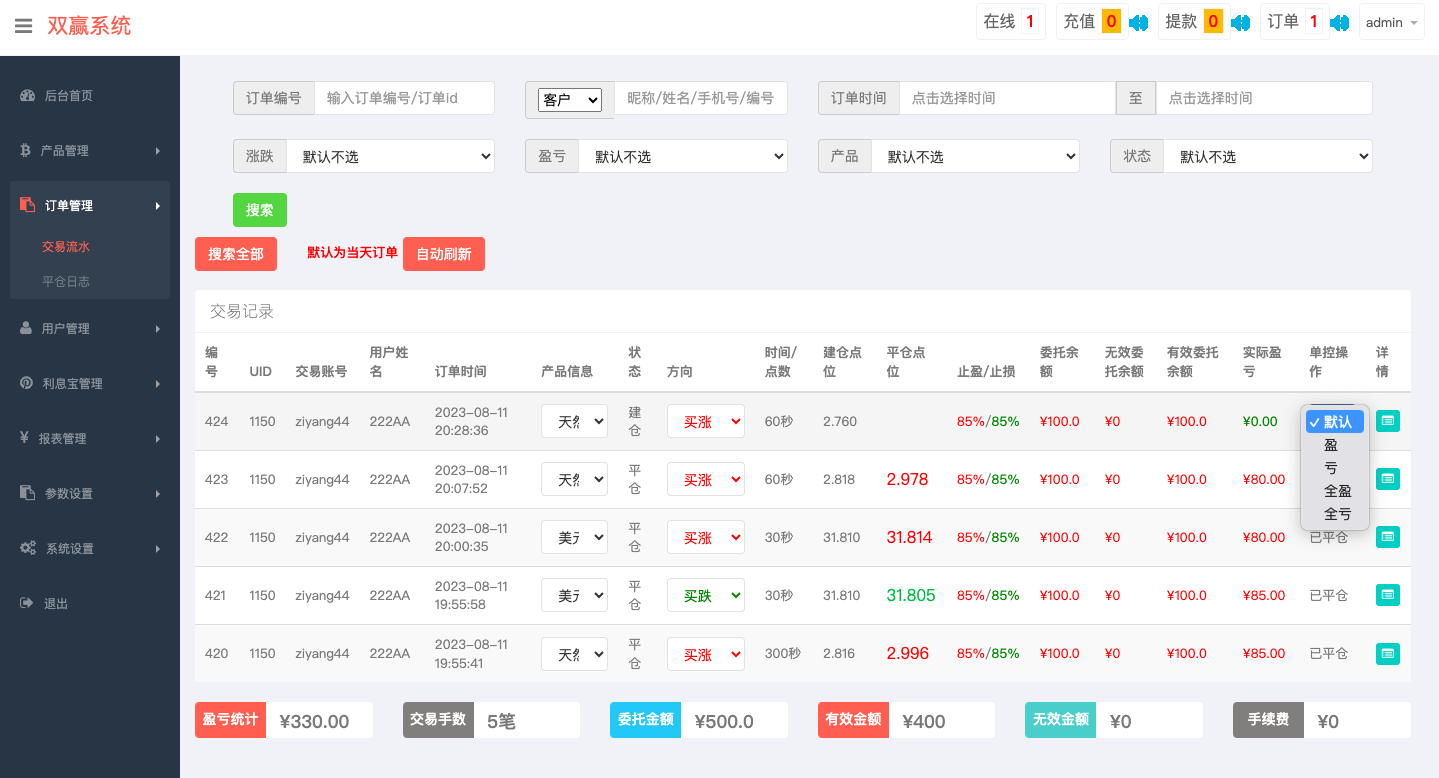The width and height of the screenshot is (1439, 778).
Task: Click the green 搜索 button
Action: coord(259,210)
